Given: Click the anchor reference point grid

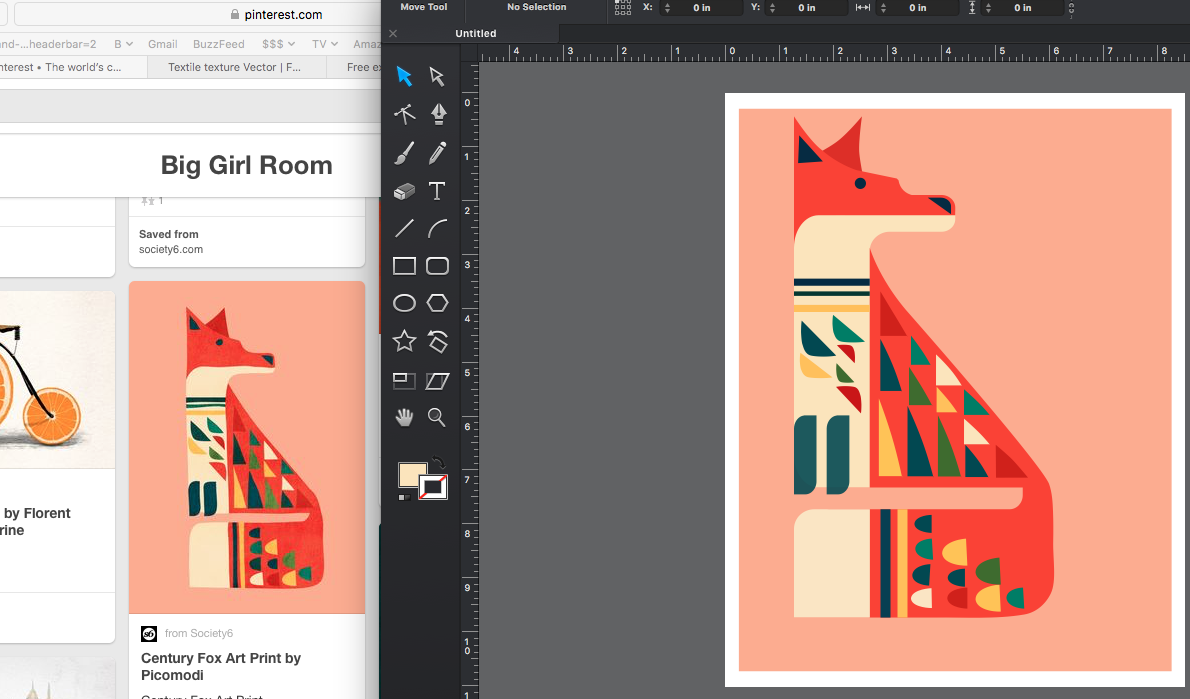Looking at the screenshot, I should click(623, 8).
